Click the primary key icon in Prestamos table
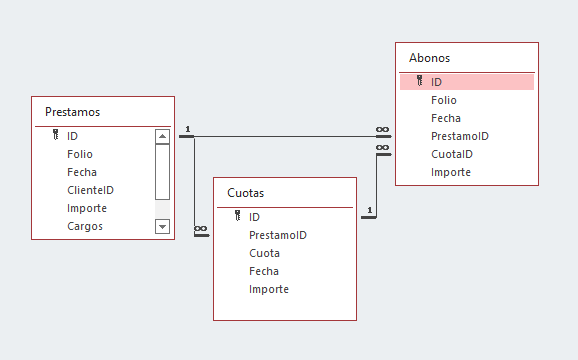 coord(56,135)
